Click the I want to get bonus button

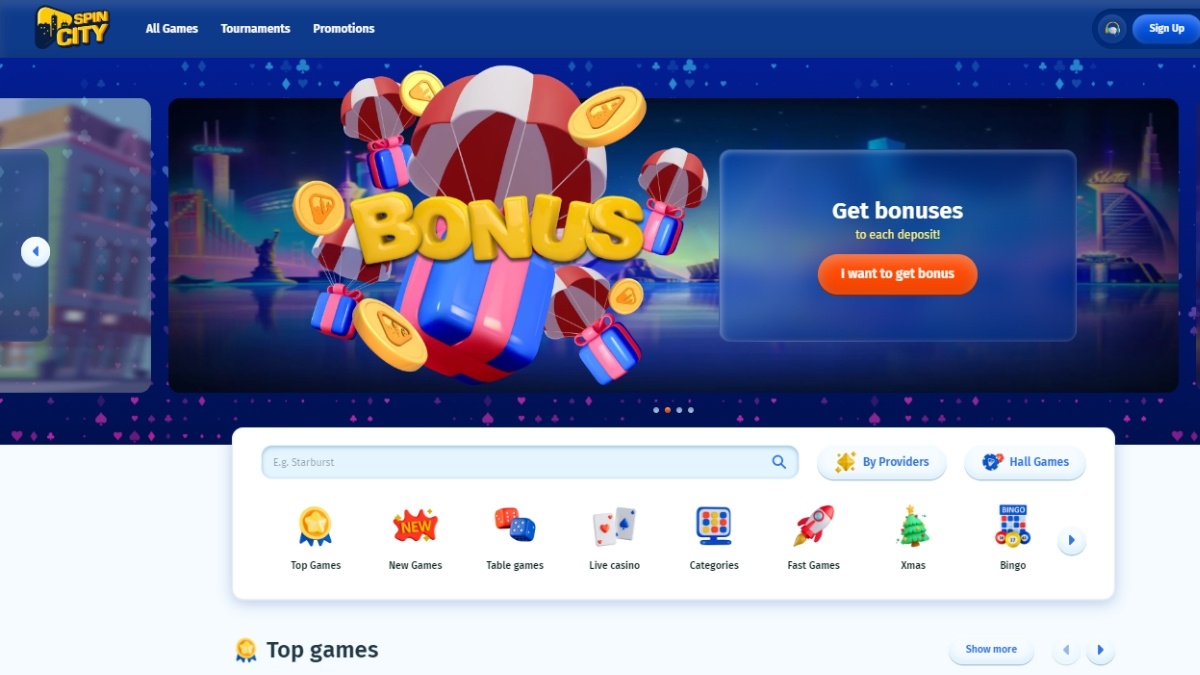tap(897, 274)
